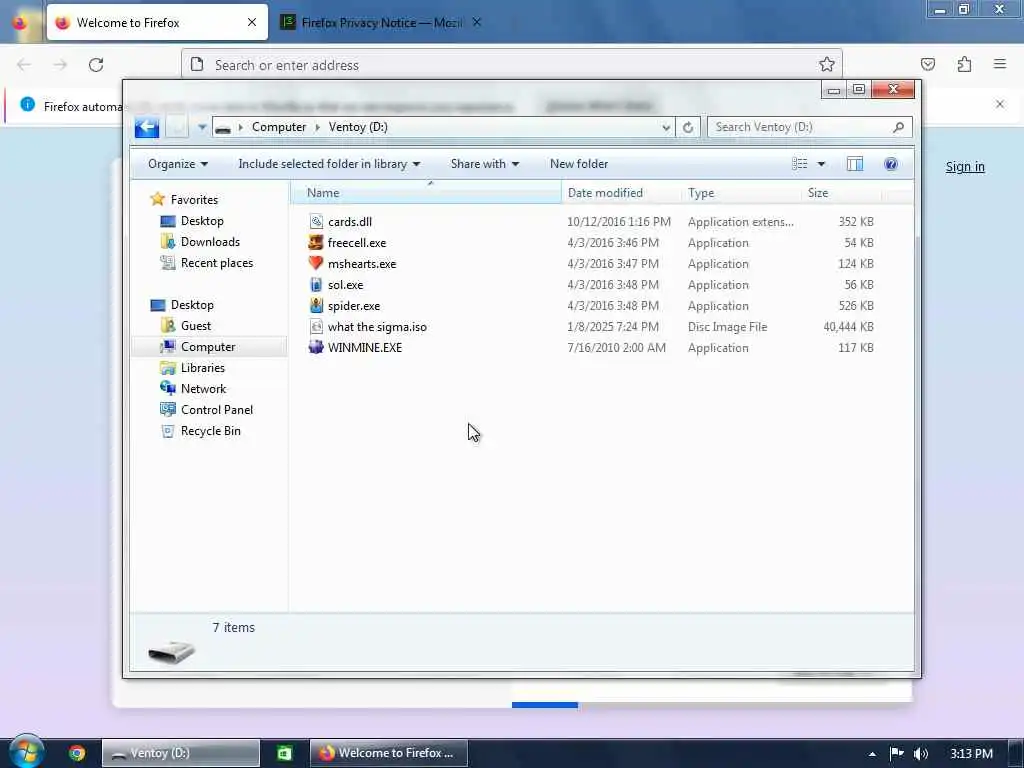Select the cards.dll file icon
Viewport: 1024px width, 768px height.
[316, 221]
